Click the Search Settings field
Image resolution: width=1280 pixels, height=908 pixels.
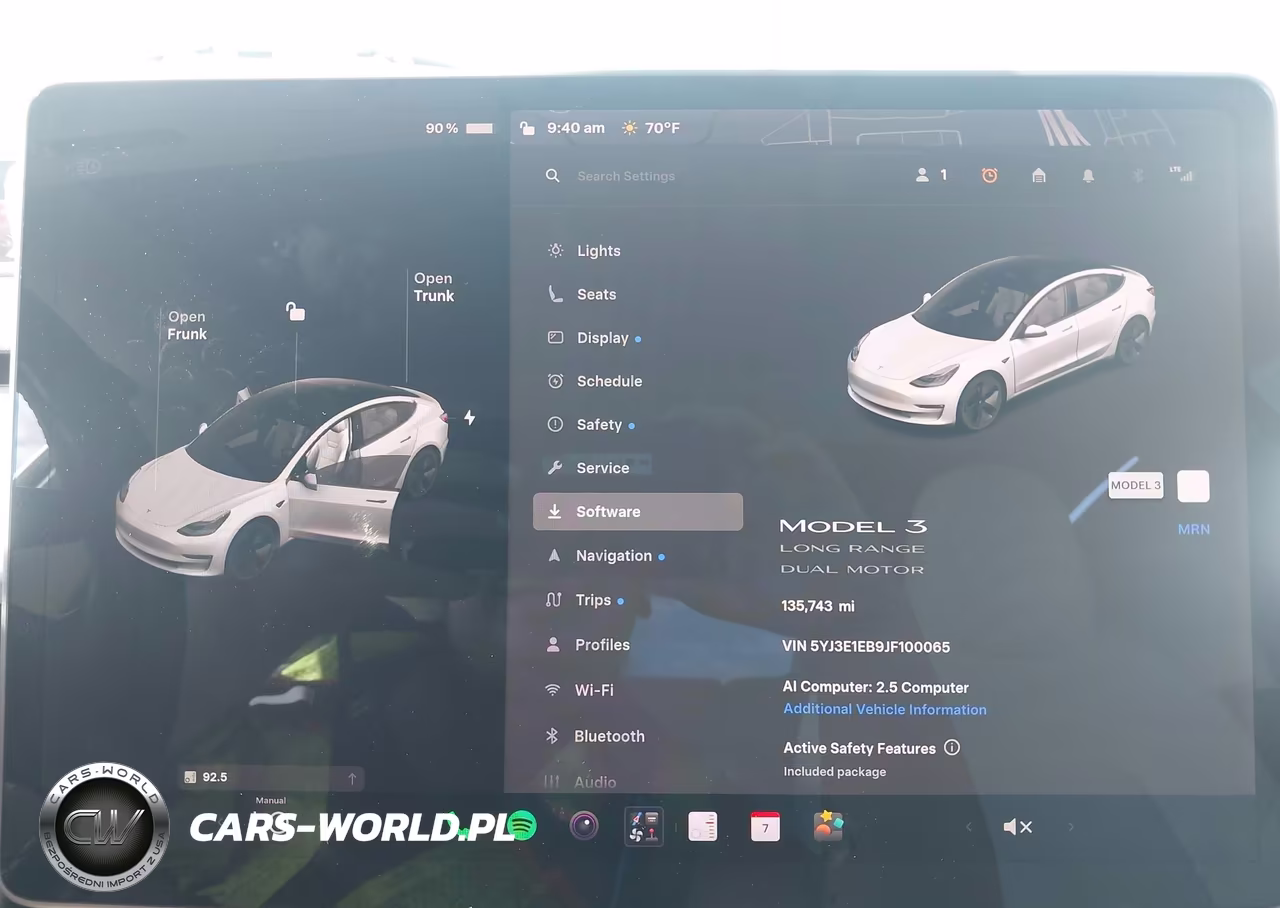(x=626, y=176)
